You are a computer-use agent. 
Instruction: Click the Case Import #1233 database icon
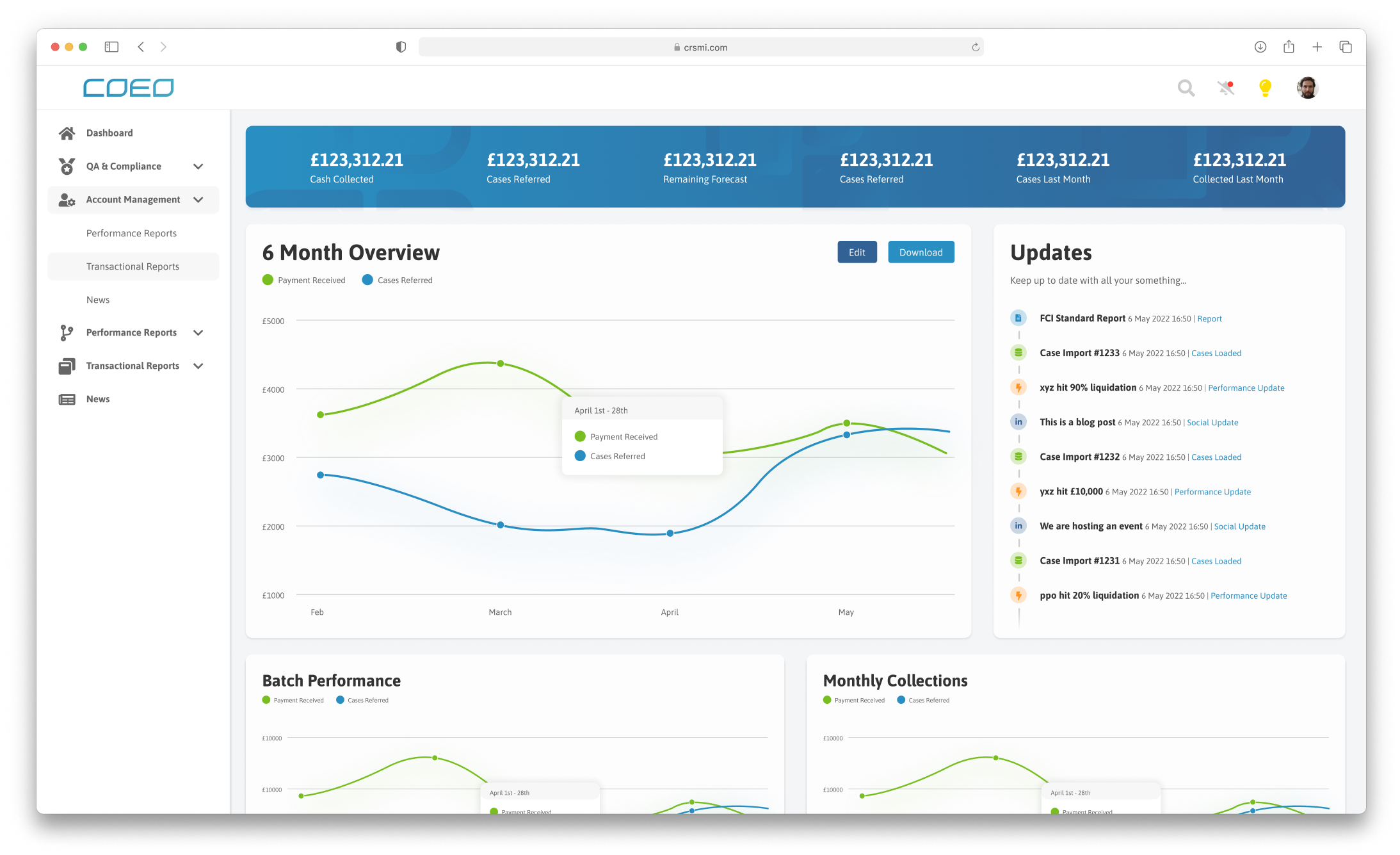[1018, 352]
